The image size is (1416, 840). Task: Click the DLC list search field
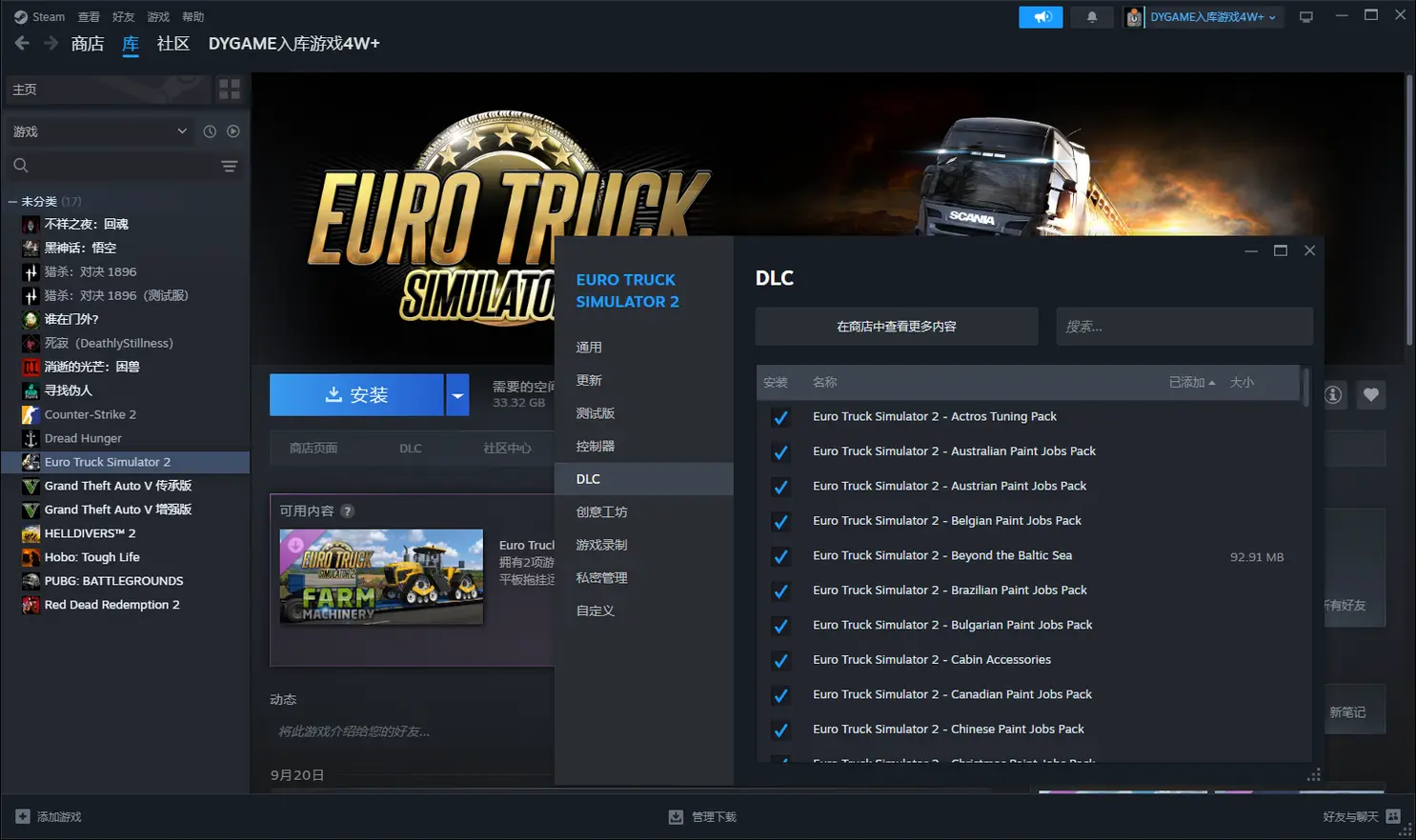point(1183,327)
